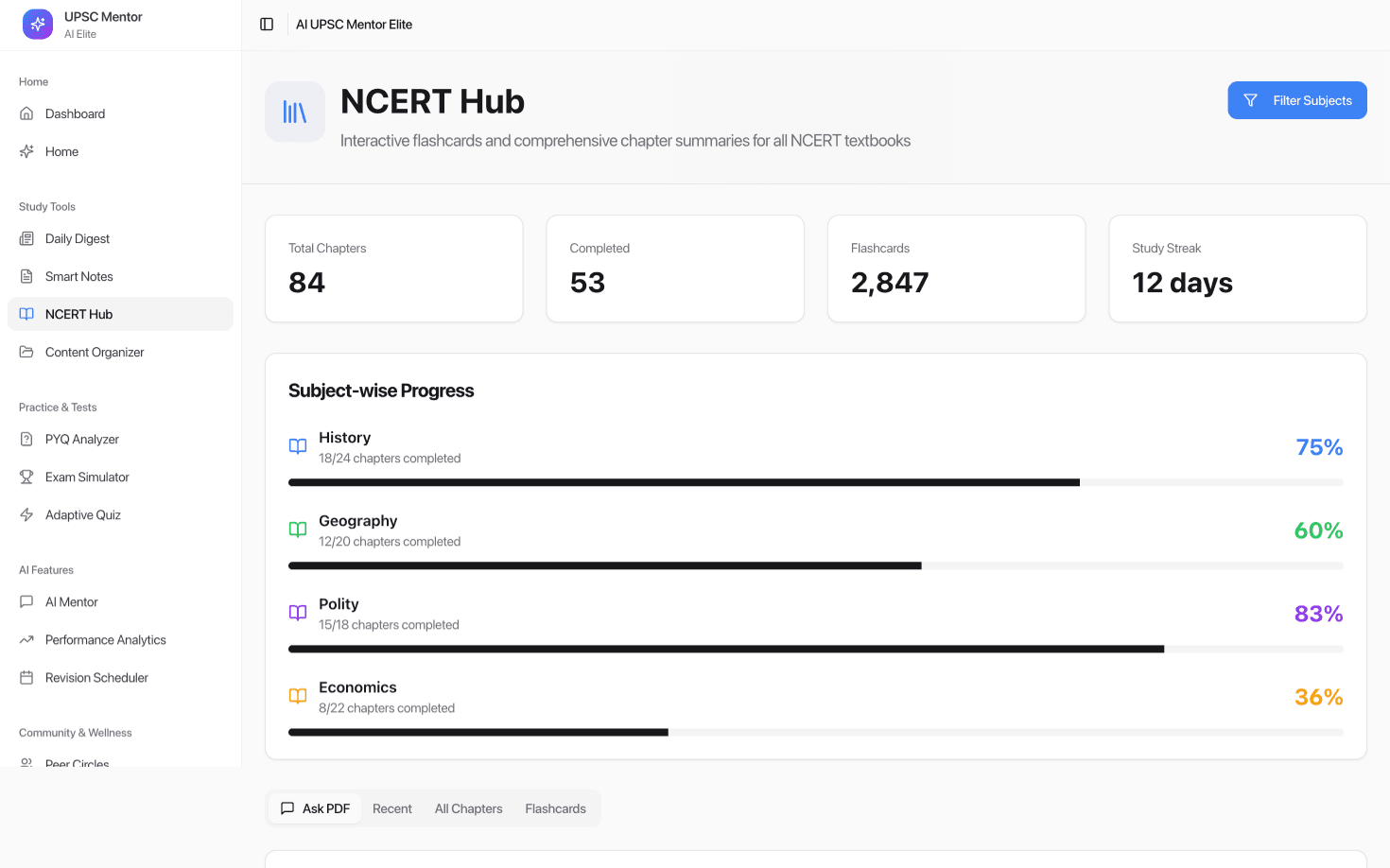Switch to the Ask PDF tab
Screen dimensions: 1390x868
point(315,808)
